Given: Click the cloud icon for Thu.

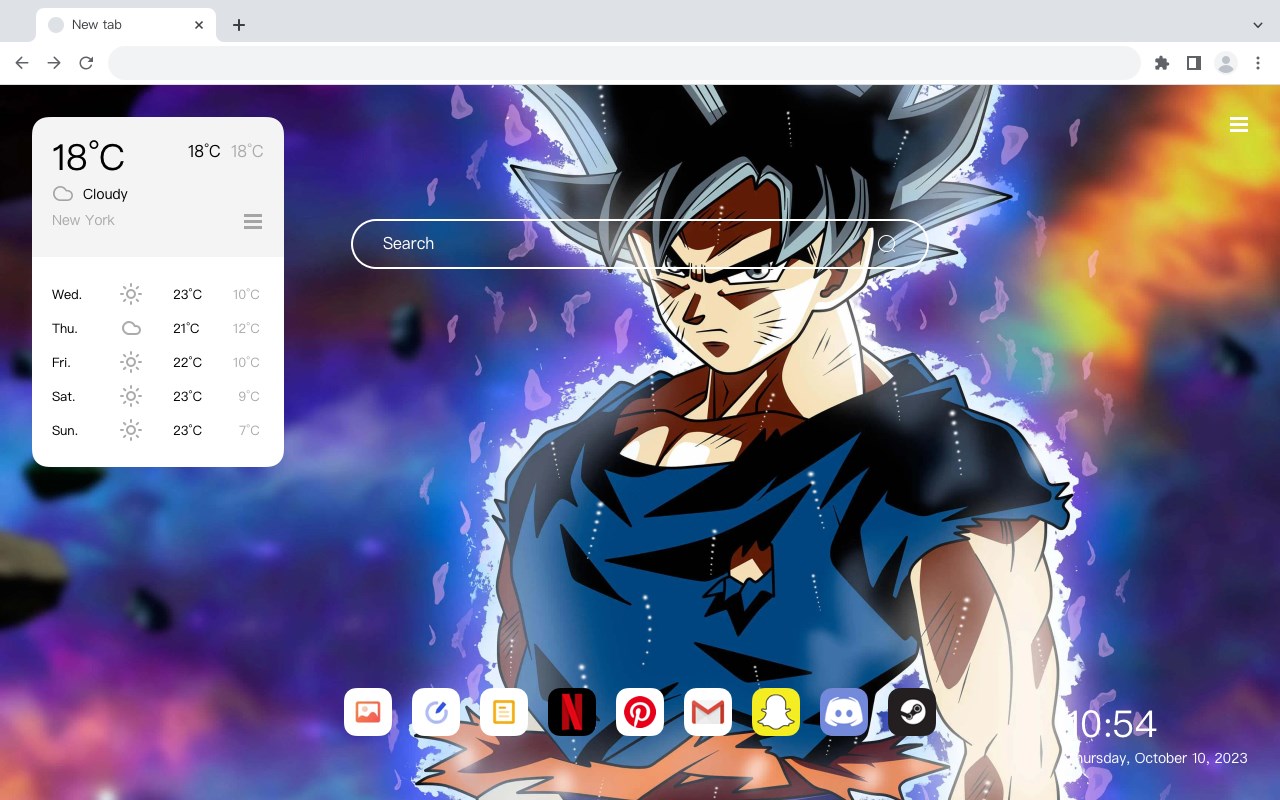Looking at the screenshot, I should [x=131, y=328].
